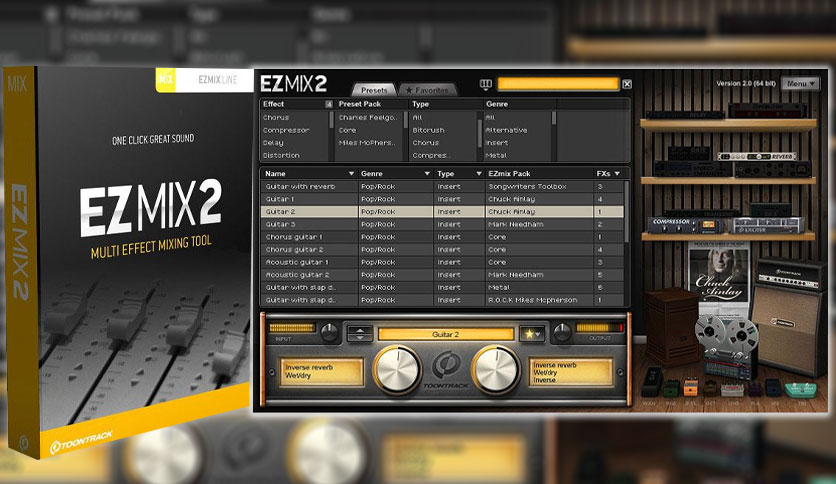Switch to the Presets tab

coord(374,90)
